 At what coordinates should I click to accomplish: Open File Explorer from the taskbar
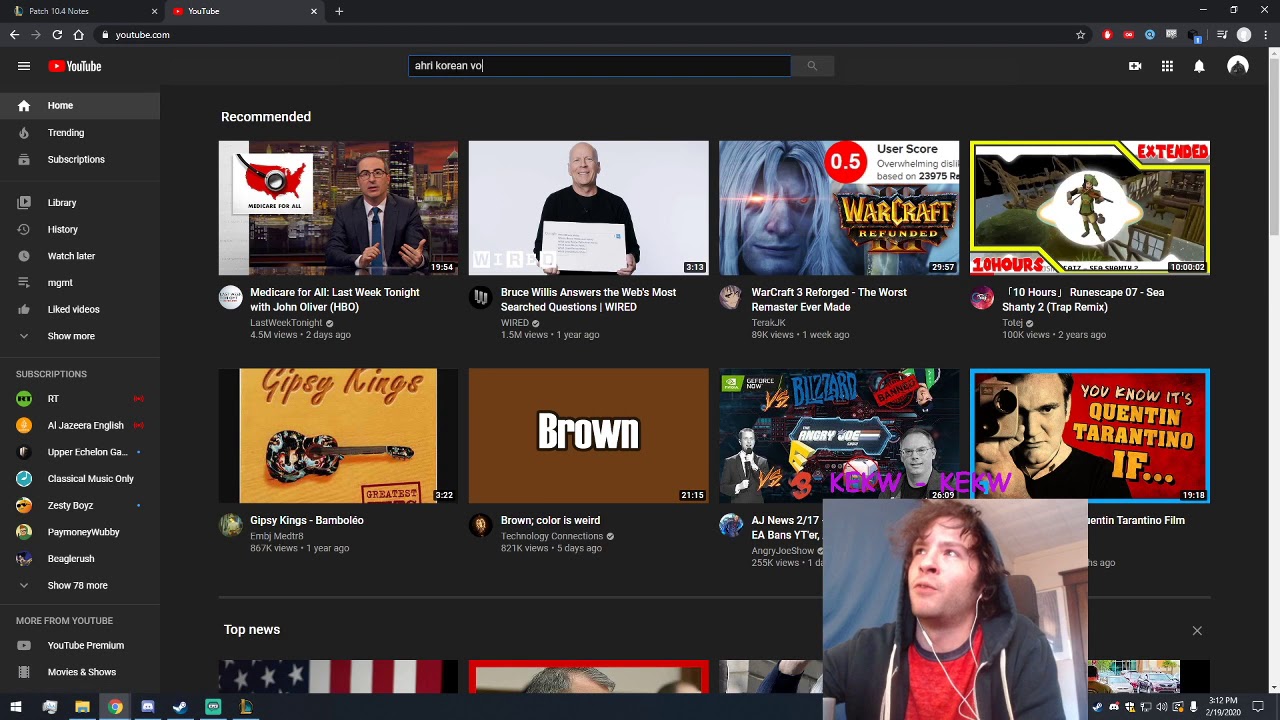click(82, 707)
